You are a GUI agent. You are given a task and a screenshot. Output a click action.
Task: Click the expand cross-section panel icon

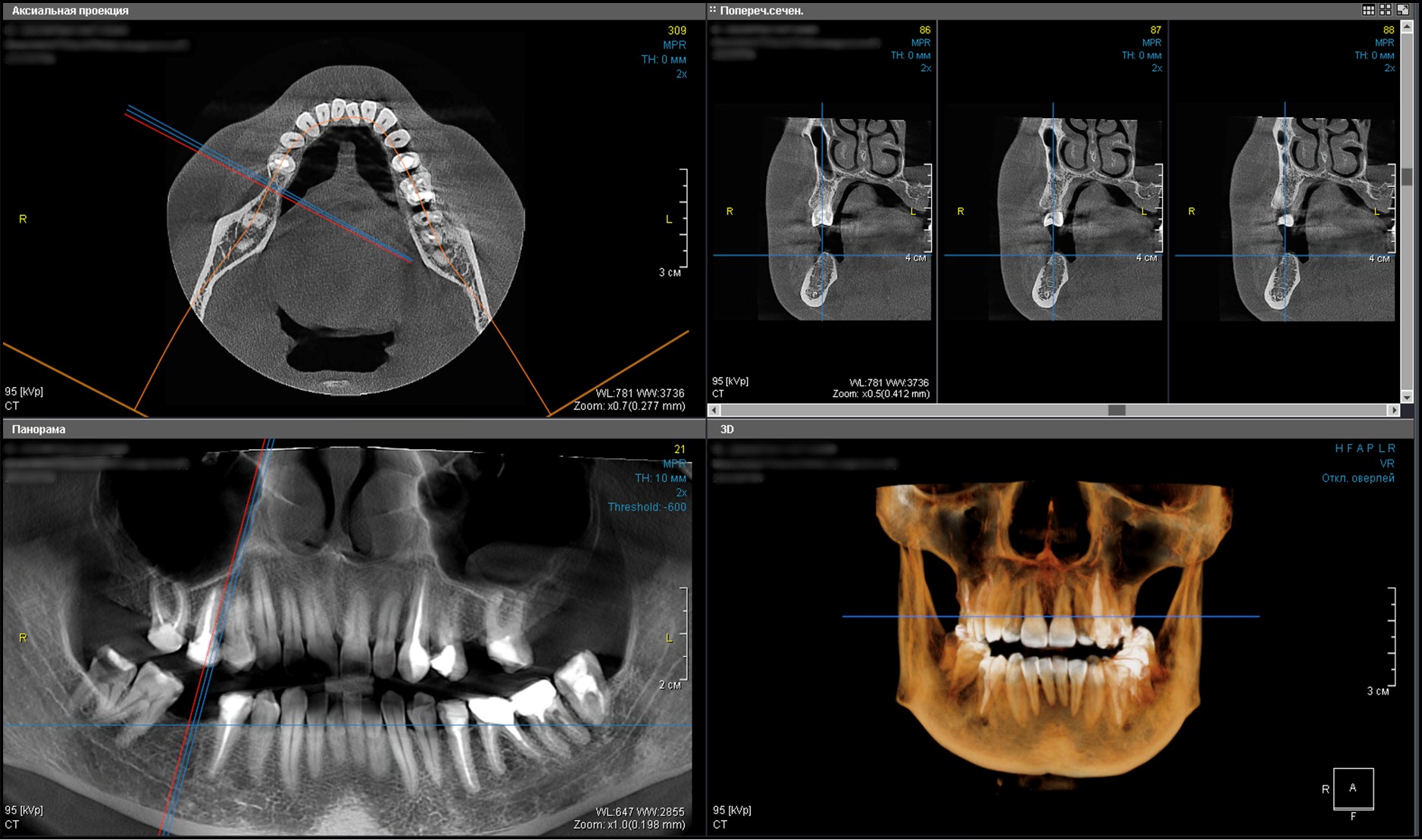click(1402, 10)
